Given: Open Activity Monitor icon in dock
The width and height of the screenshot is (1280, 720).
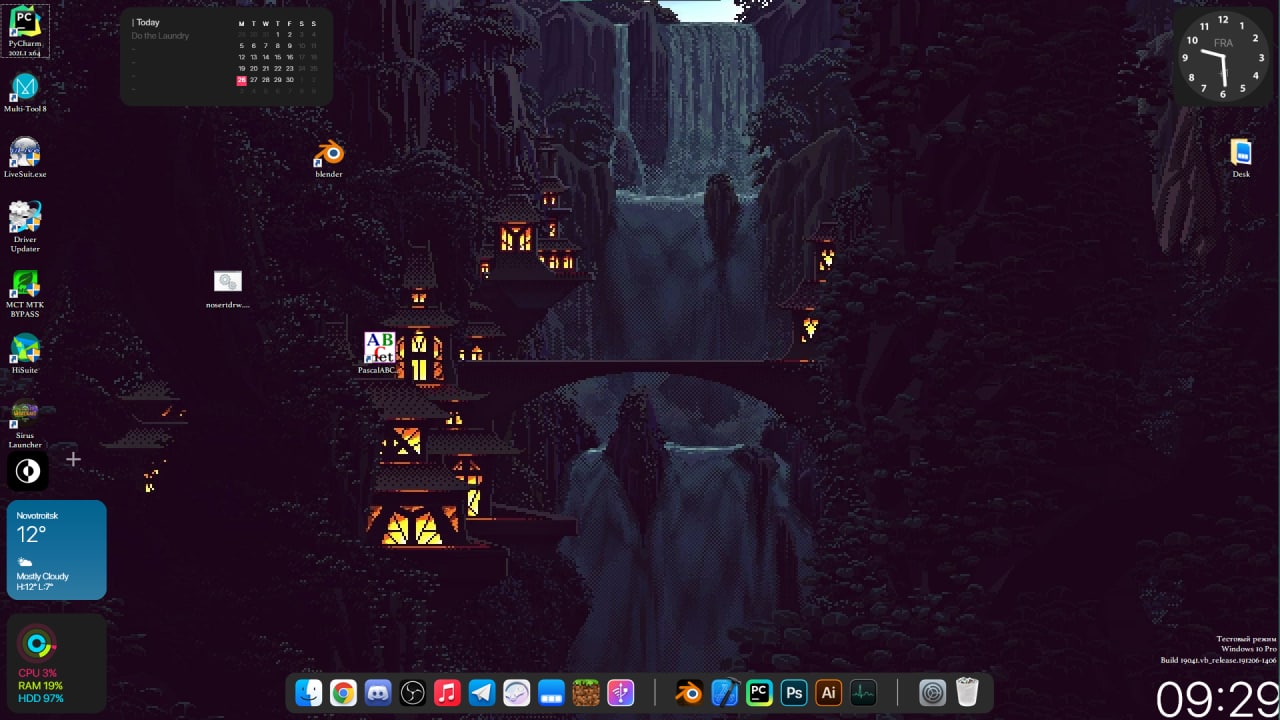Looking at the screenshot, I should (x=863, y=693).
